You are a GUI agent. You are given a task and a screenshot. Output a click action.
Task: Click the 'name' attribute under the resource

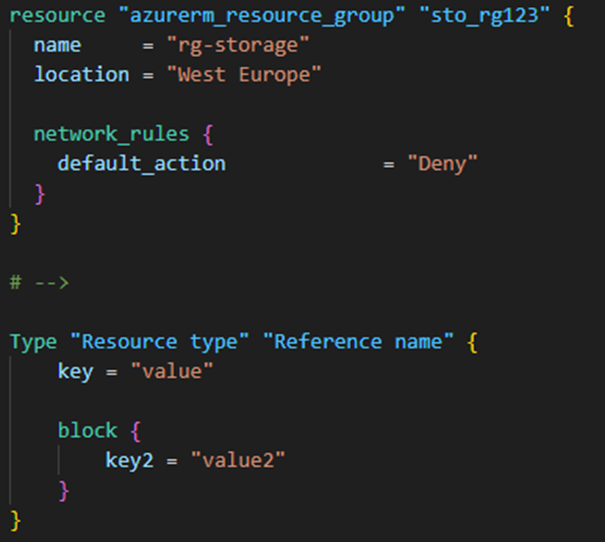pyautogui.click(x=57, y=46)
